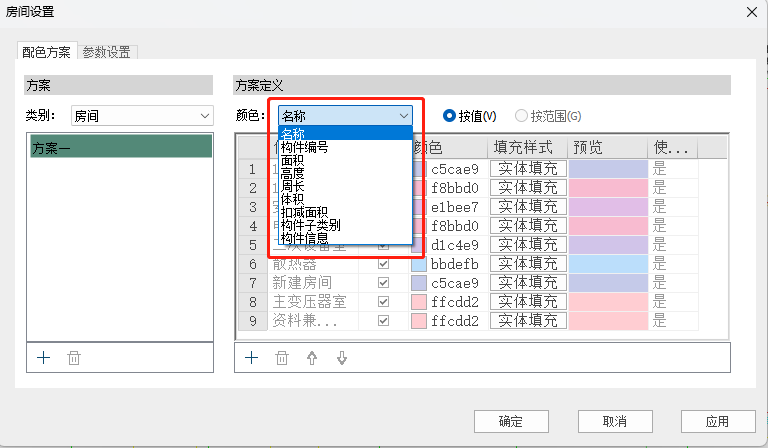Screen dimensions: 768x448
Task: Add a new row in scheme definition table
Action: pos(251,358)
